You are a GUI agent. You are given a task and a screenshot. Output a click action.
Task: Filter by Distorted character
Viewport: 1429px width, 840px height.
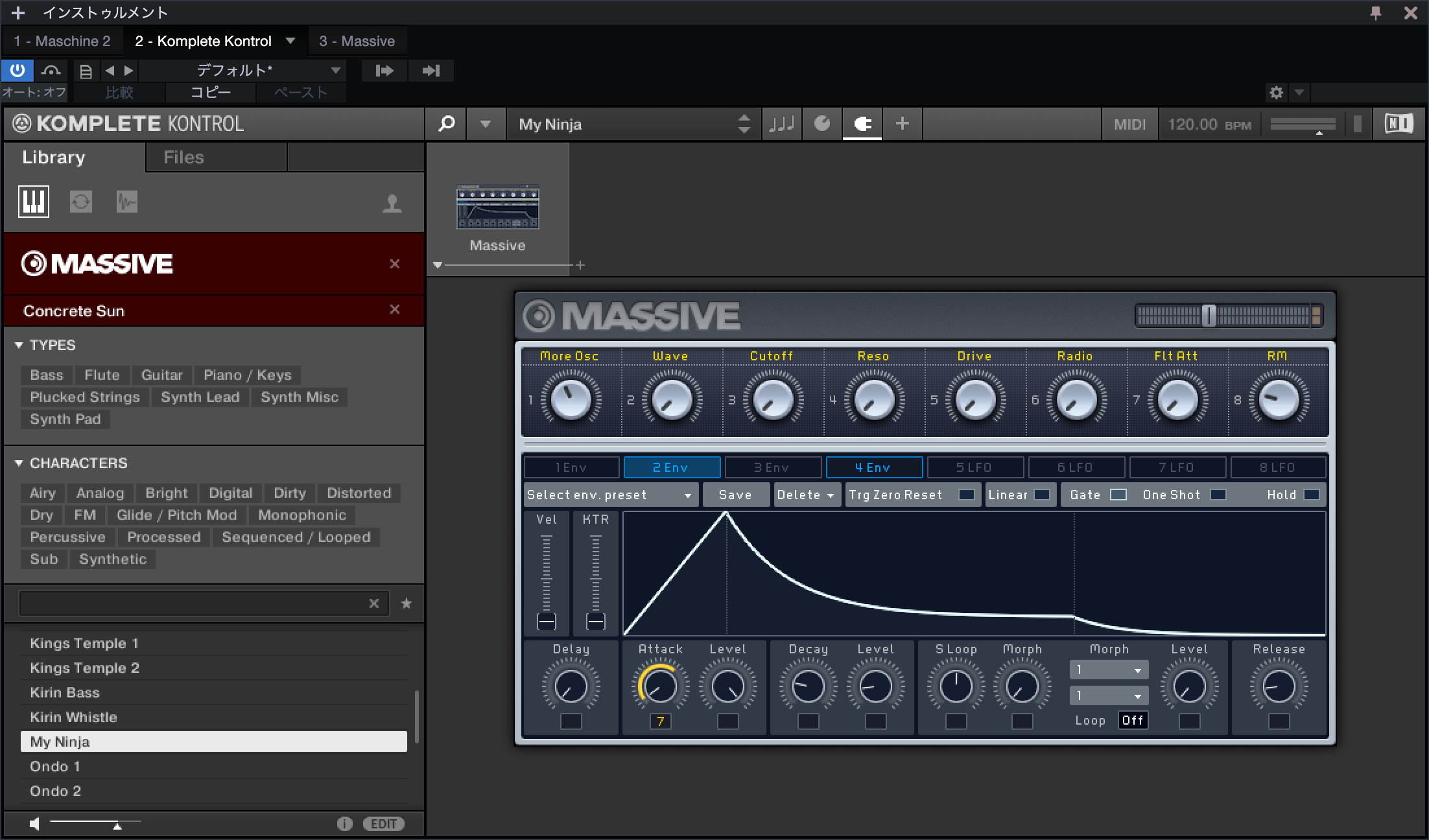[359, 493]
